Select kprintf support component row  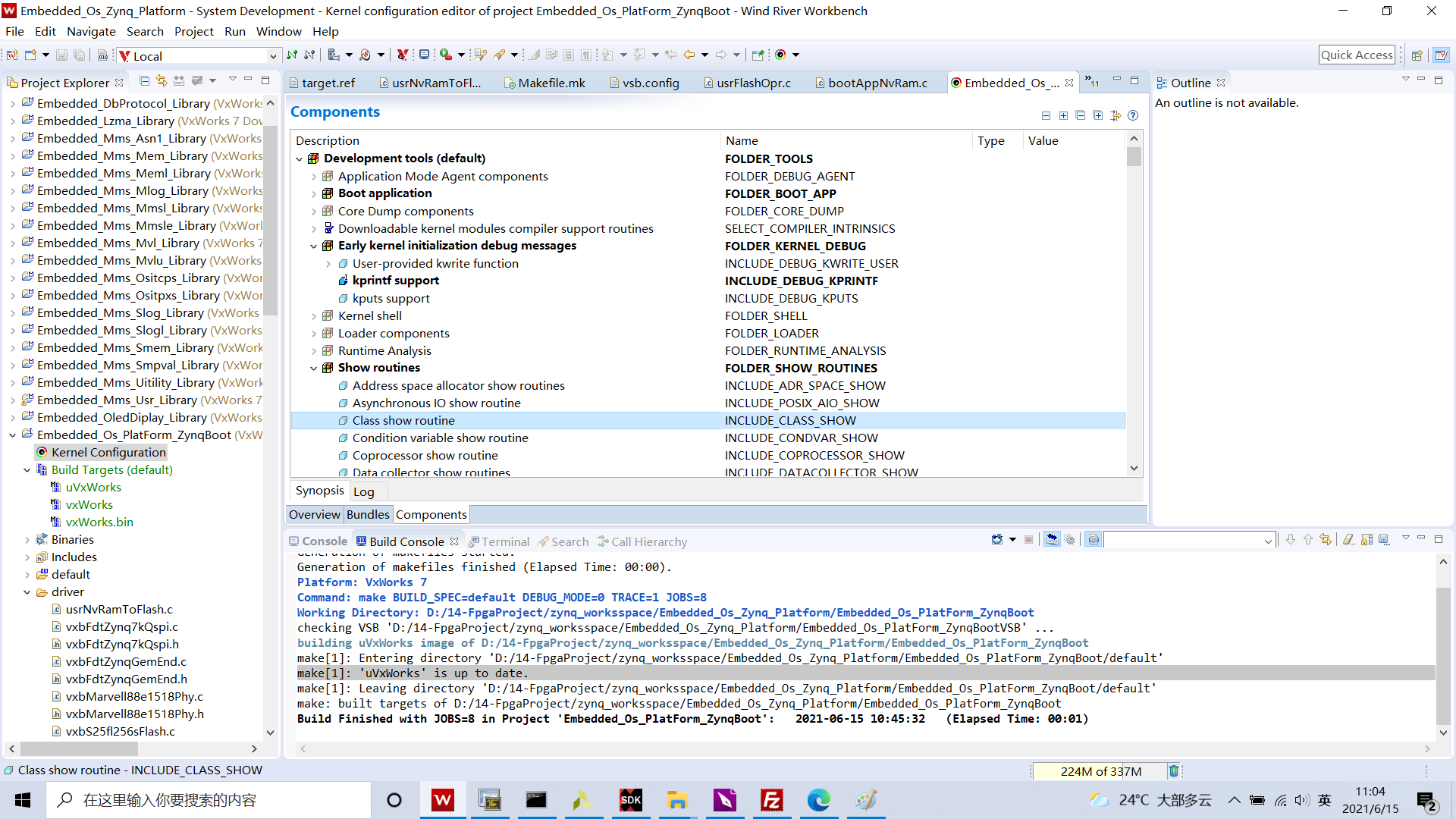click(x=708, y=281)
